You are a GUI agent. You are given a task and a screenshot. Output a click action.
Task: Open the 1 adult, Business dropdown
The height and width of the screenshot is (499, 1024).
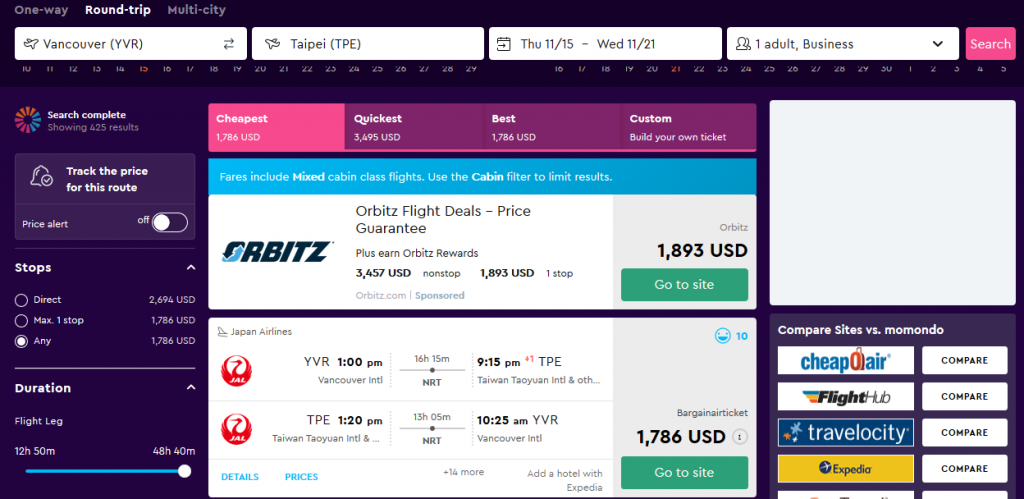842,44
